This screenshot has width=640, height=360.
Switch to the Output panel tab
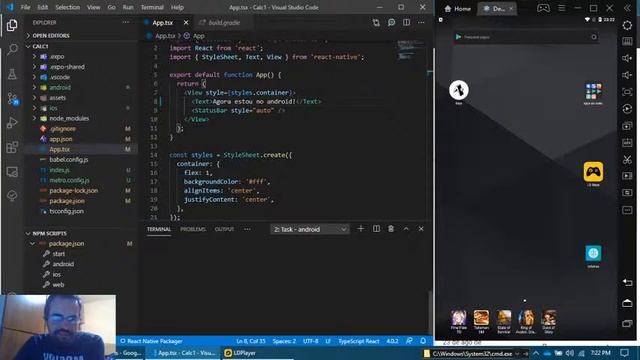(x=224, y=229)
